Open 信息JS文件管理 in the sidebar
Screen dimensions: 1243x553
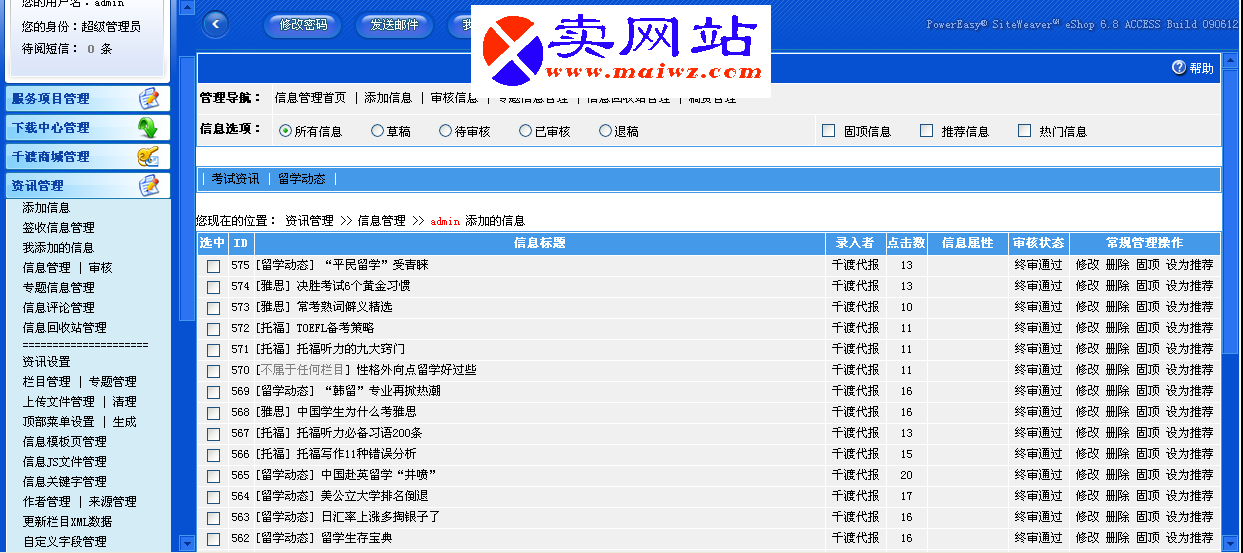pos(65,462)
